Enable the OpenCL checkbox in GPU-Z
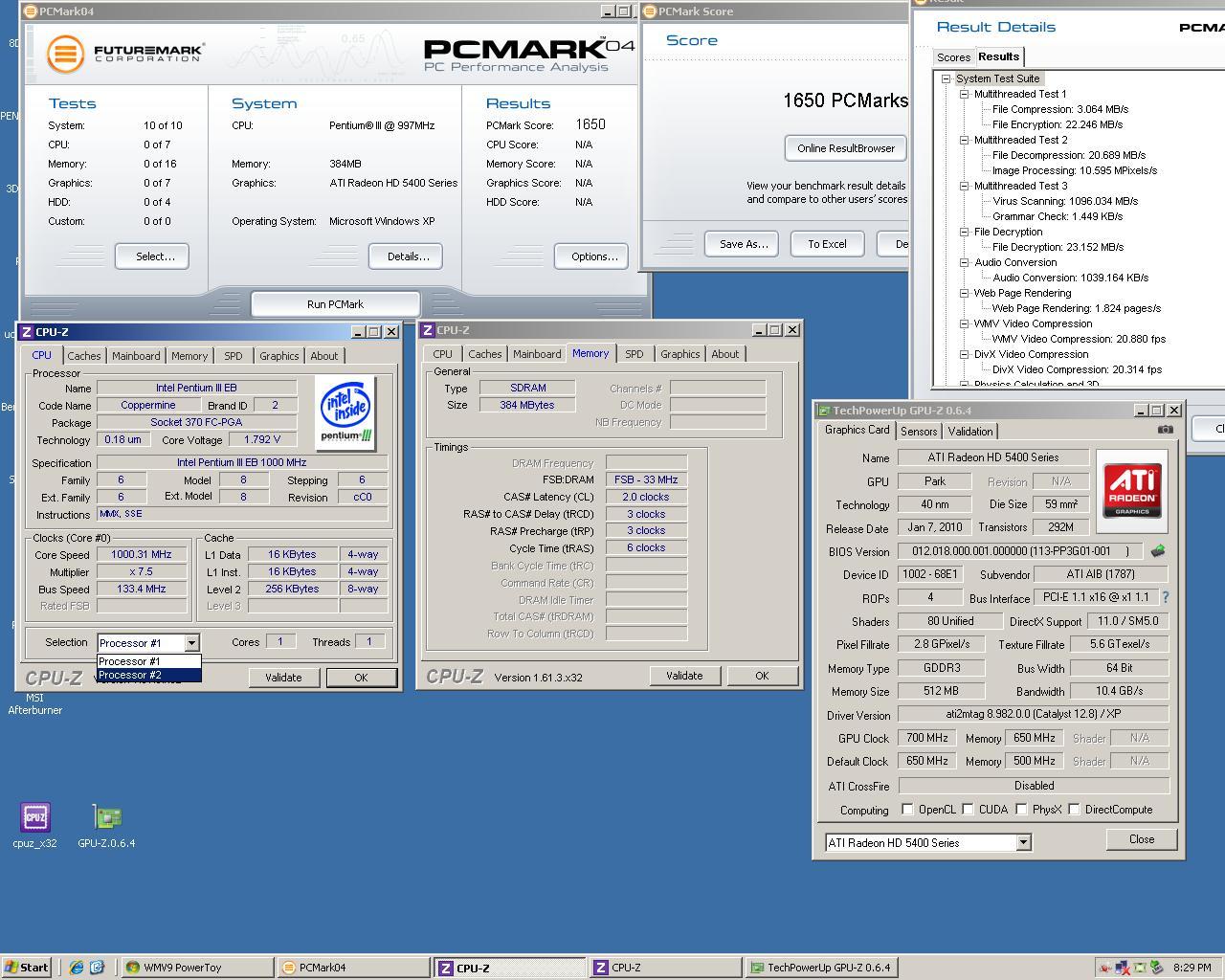 pyautogui.click(x=907, y=810)
